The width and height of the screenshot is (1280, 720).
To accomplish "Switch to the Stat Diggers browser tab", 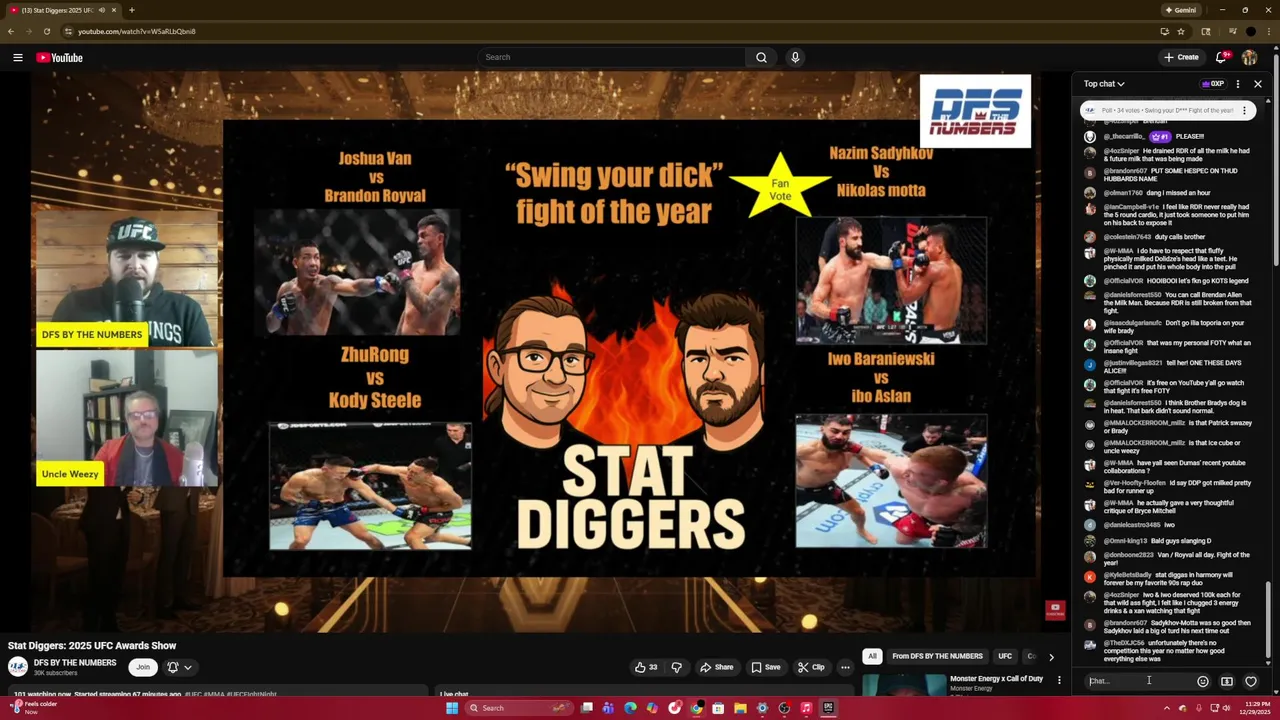I will [65, 10].
